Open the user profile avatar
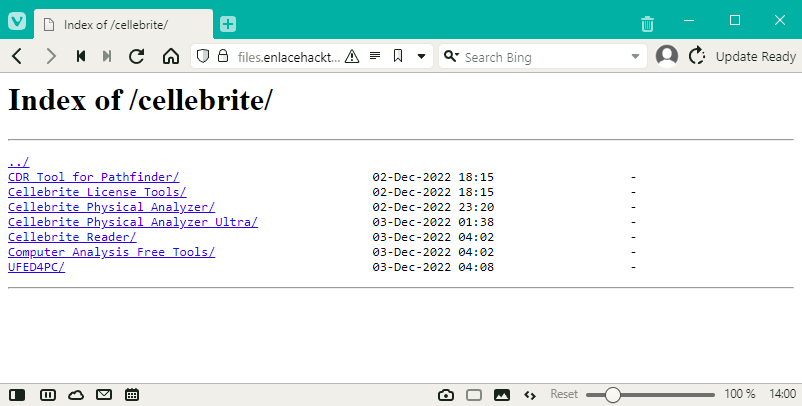 point(667,56)
